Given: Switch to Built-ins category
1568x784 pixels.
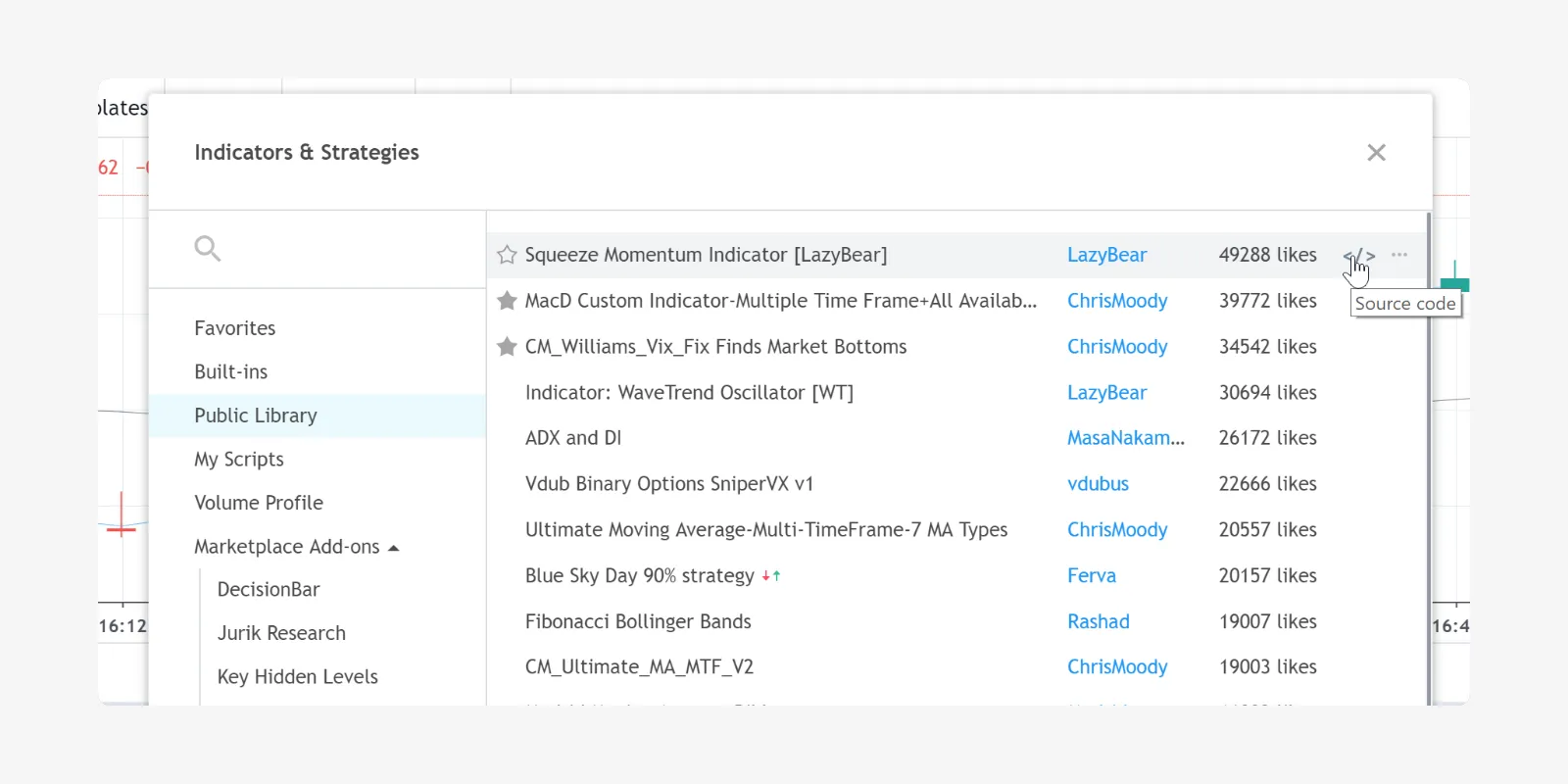Looking at the screenshot, I should coord(231,372).
